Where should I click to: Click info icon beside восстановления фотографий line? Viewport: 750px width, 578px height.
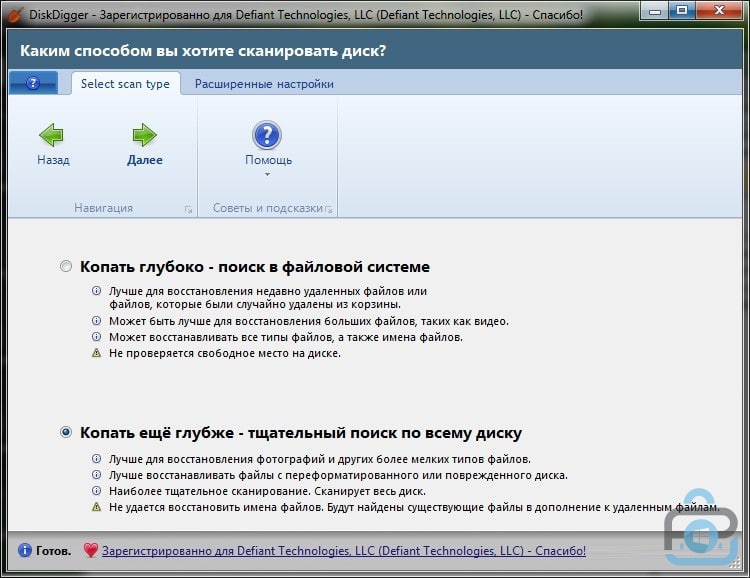[x=96, y=458]
